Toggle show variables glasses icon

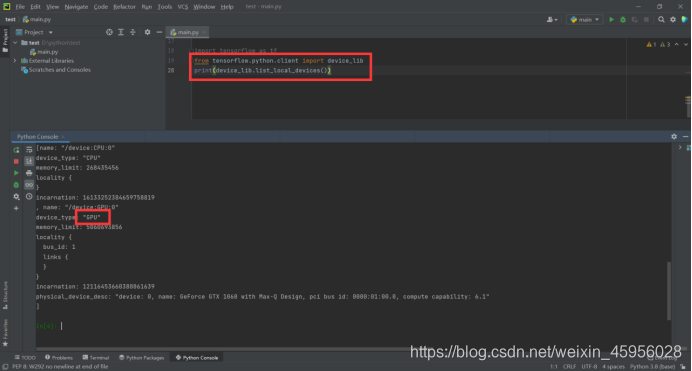(29, 185)
